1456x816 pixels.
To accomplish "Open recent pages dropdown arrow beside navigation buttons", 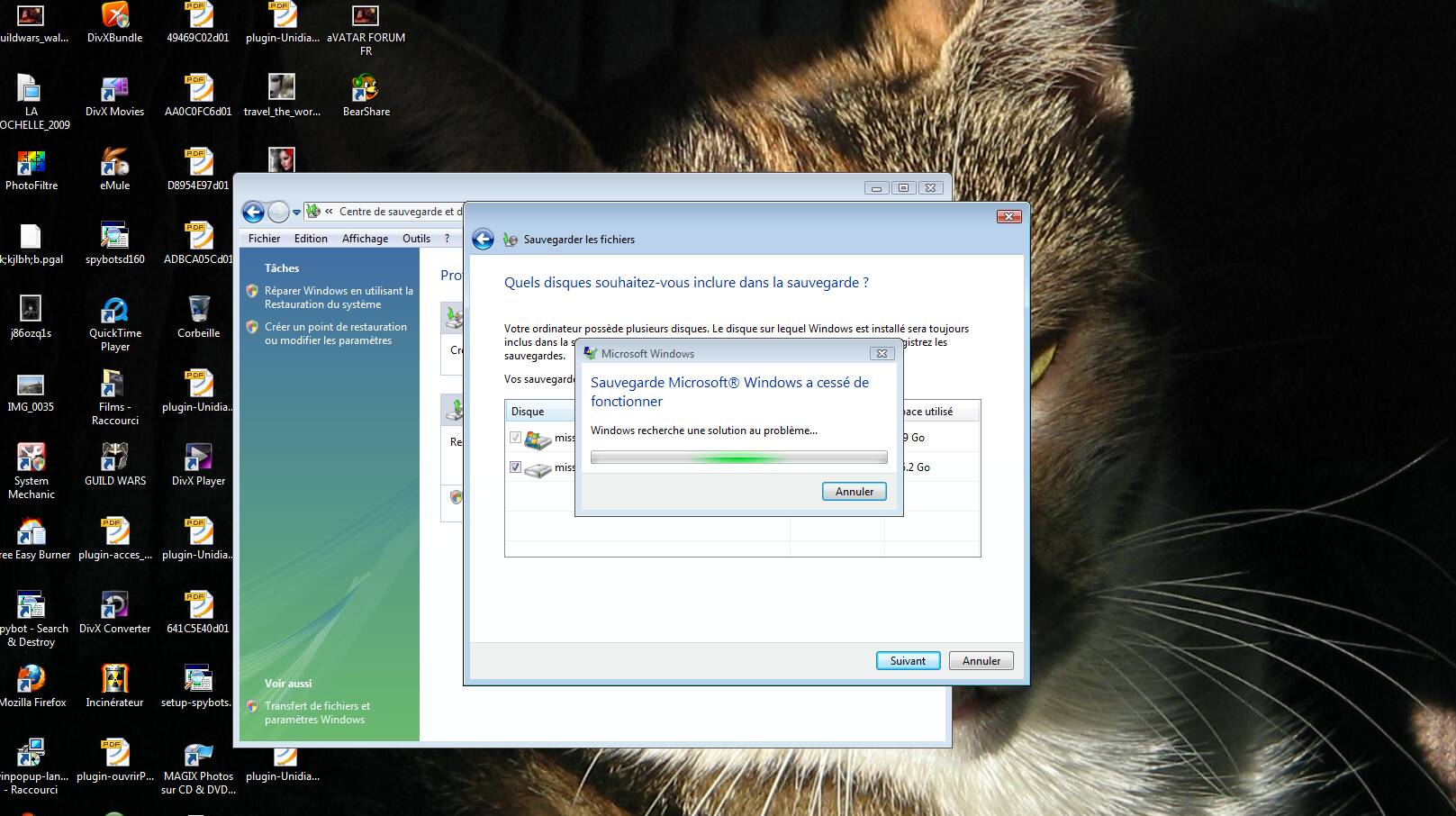I will 296,213.
